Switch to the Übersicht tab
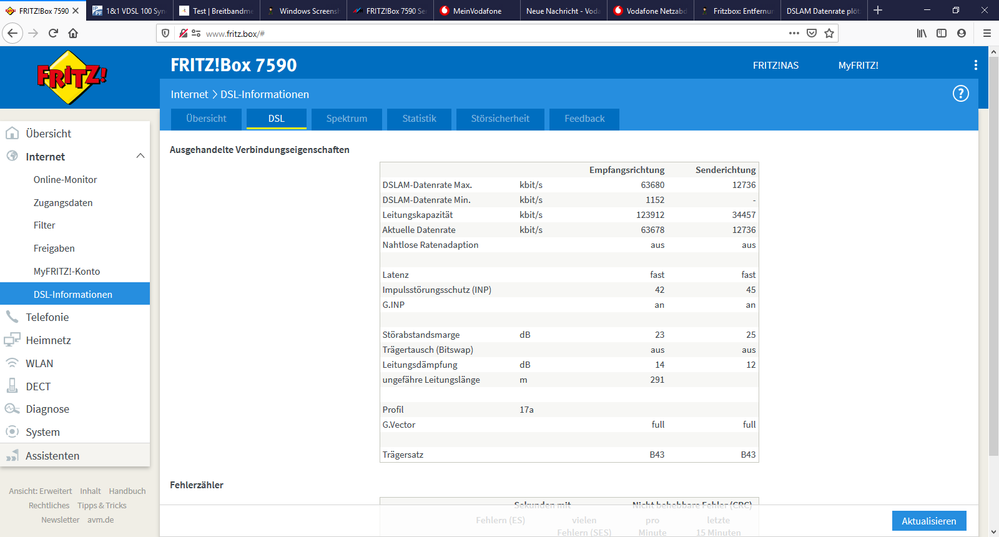The image size is (999, 537). coord(206,118)
